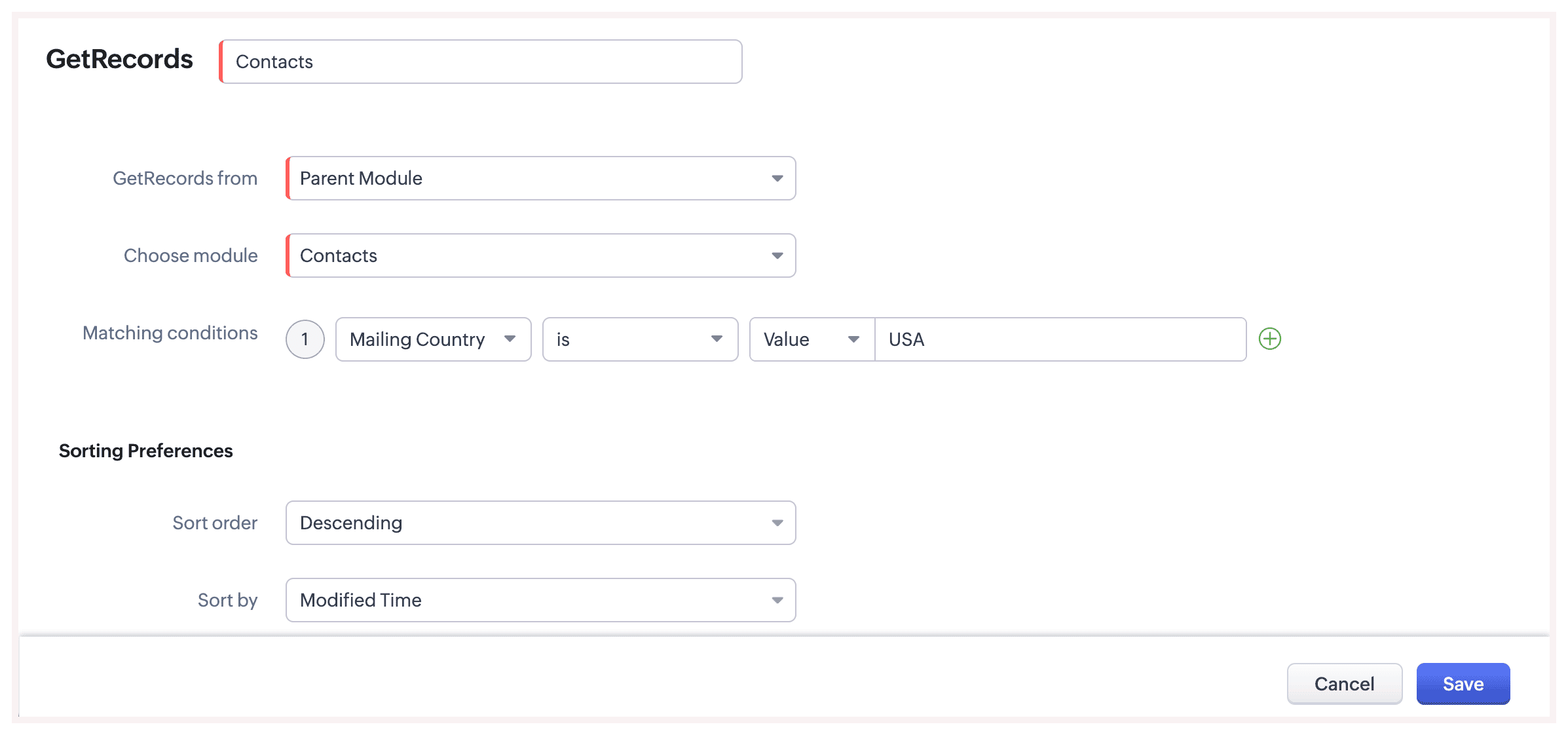This screenshot has width=1568, height=735.
Task: Click the condition number 1 circle
Action: pos(305,339)
